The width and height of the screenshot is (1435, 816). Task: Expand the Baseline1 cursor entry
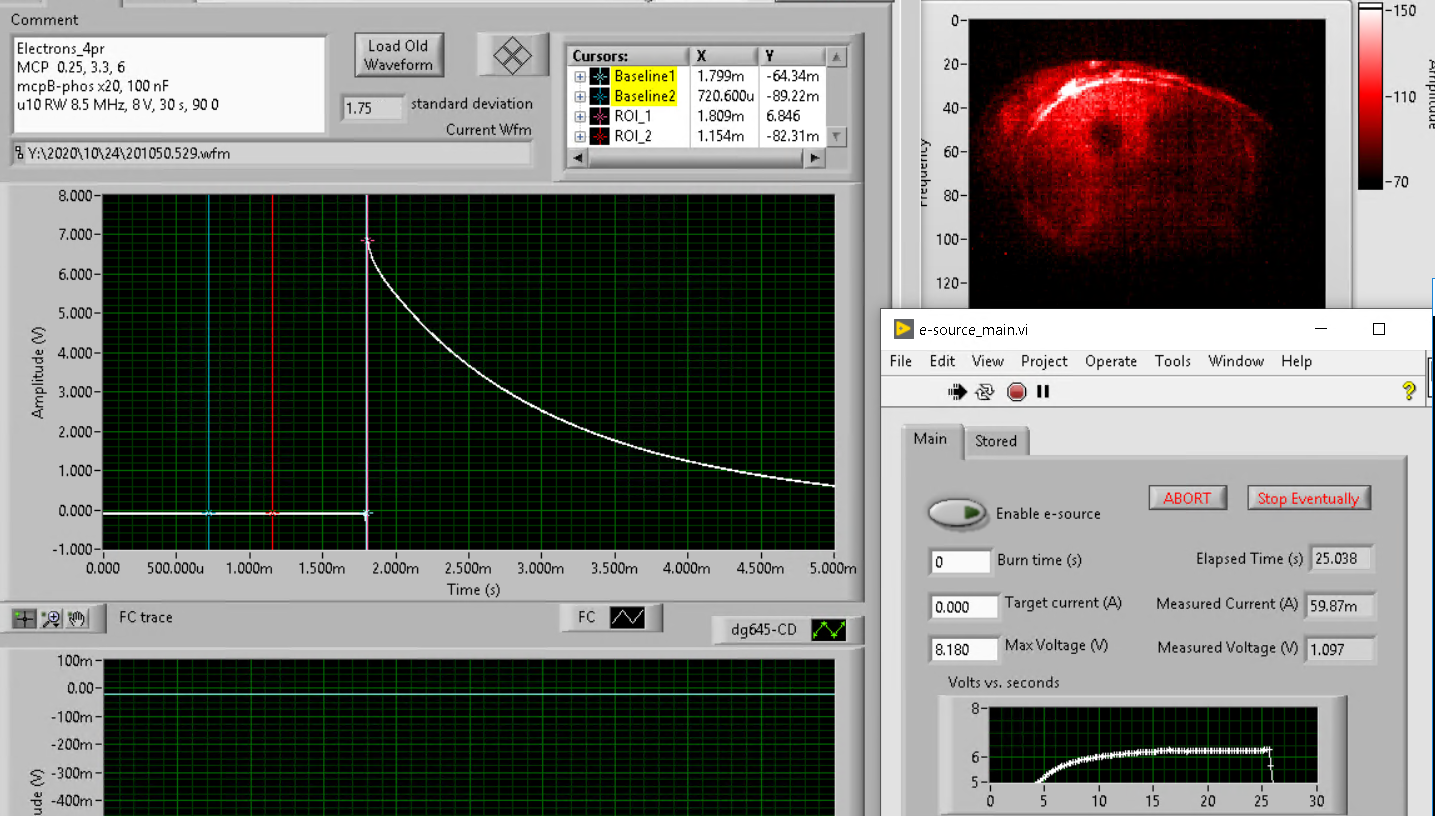(x=580, y=76)
